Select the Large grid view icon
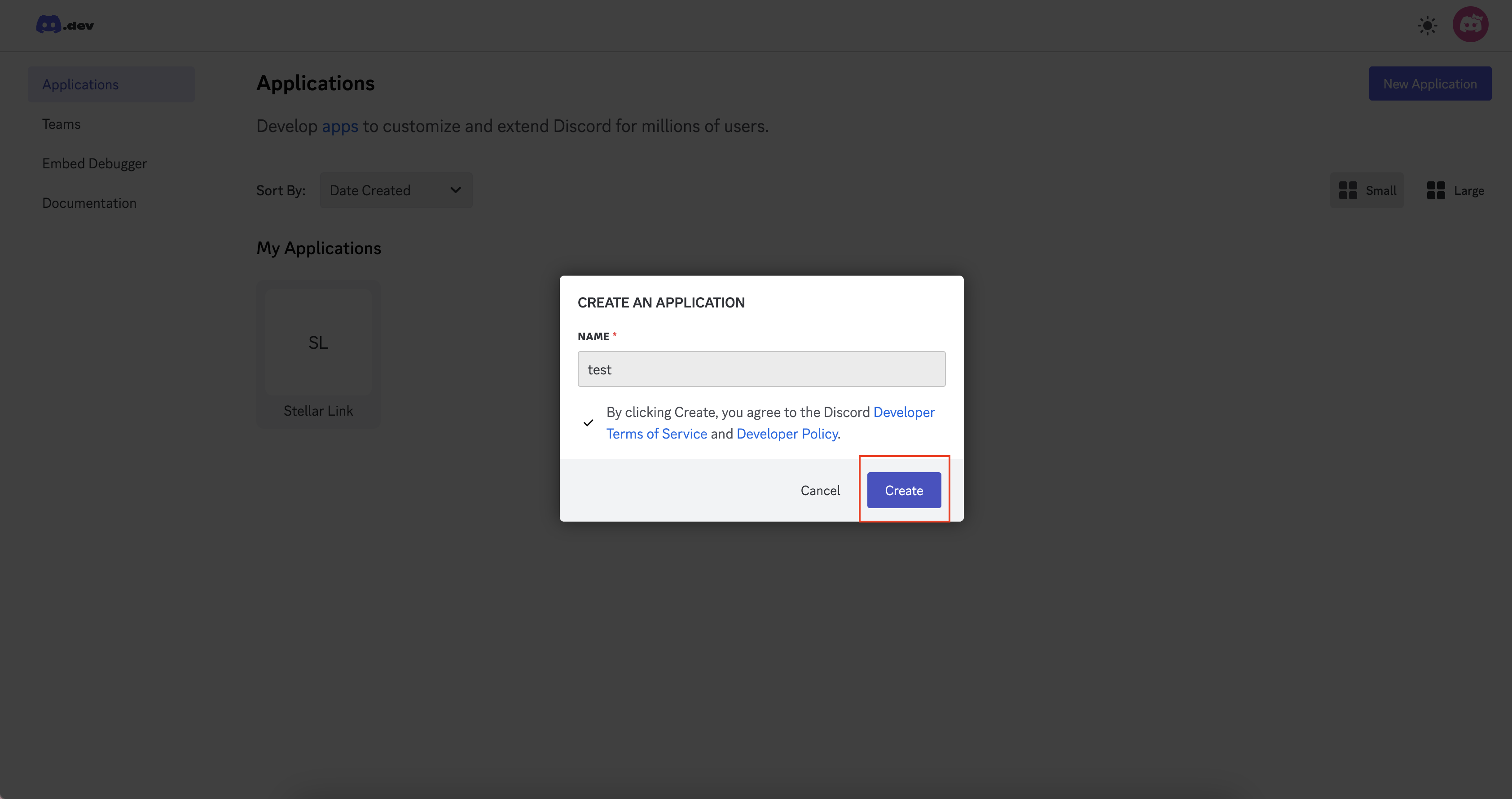The height and width of the screenshot is (799, 1512). (1436, 190)
